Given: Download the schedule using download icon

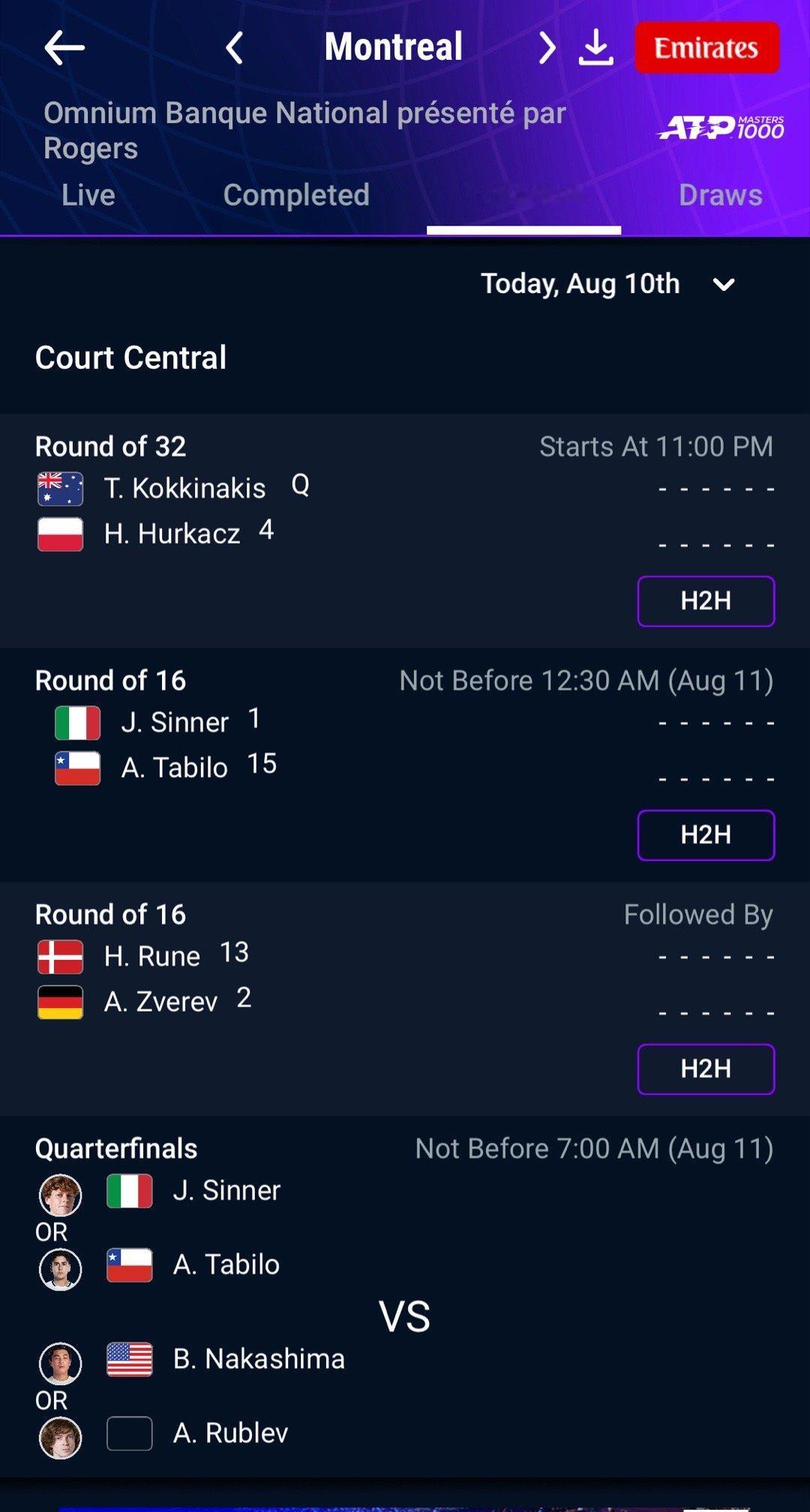Looking at the screenshot, I should point(596,48).
